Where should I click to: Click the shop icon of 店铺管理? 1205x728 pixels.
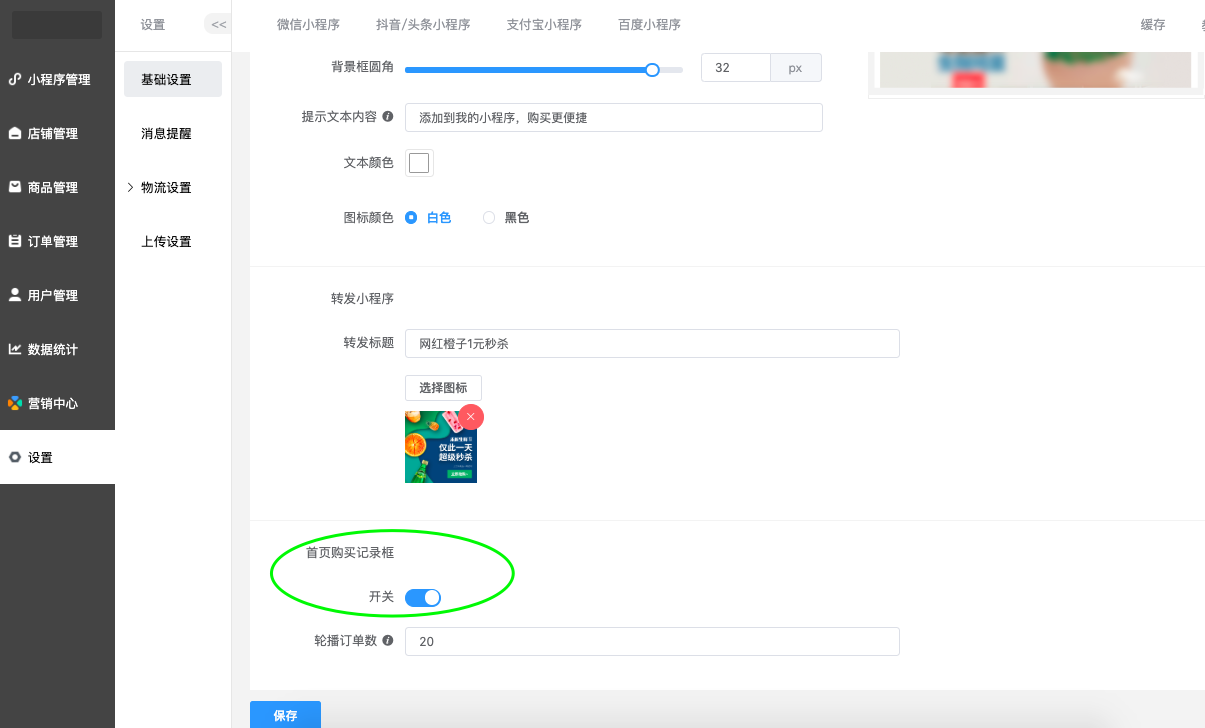tap(15, 133)
